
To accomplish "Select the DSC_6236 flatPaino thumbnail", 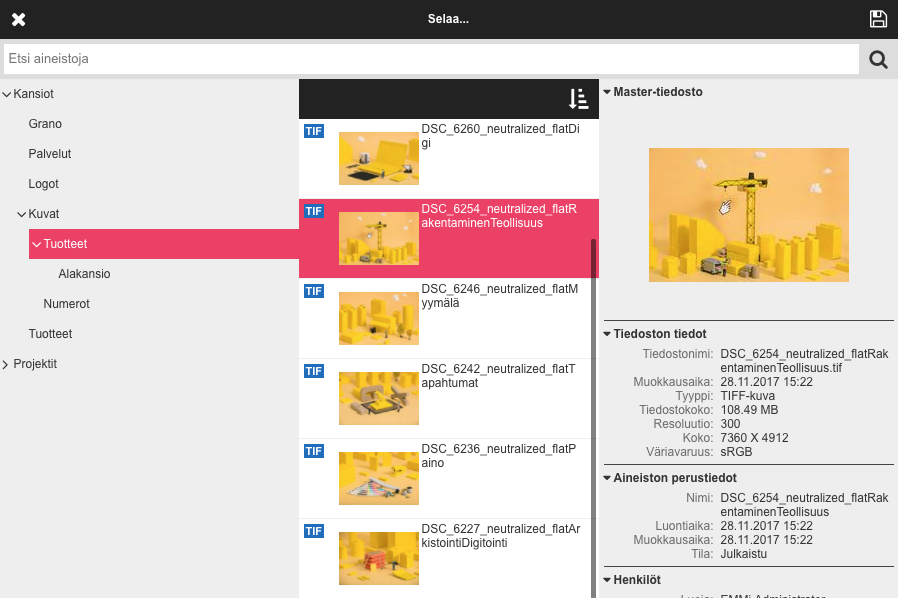I will coord(379,478).
